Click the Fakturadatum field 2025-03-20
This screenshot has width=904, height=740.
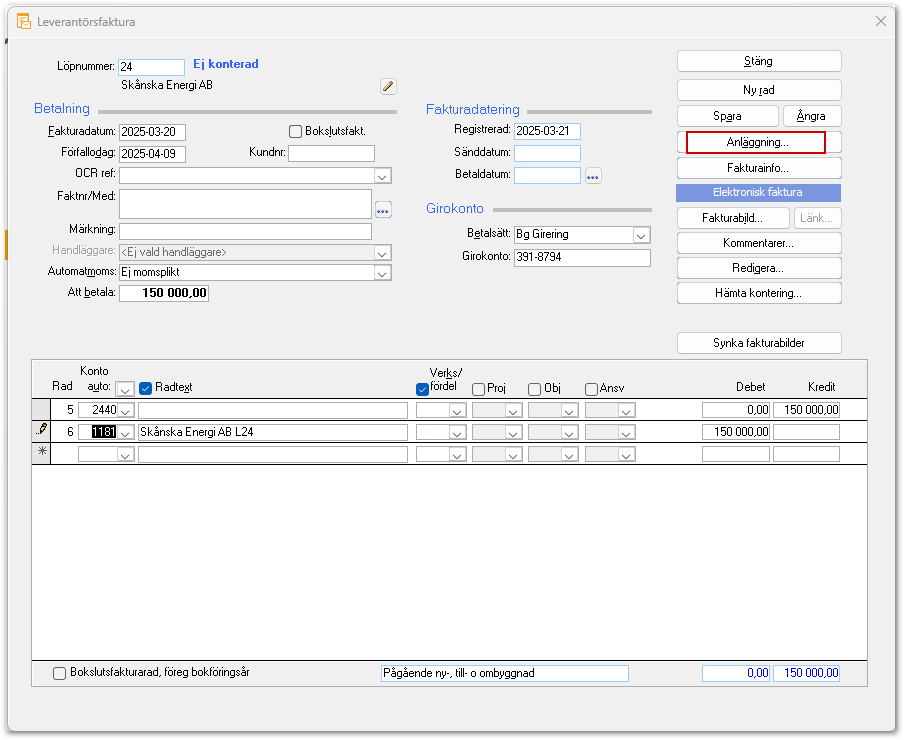pos(152,132)
